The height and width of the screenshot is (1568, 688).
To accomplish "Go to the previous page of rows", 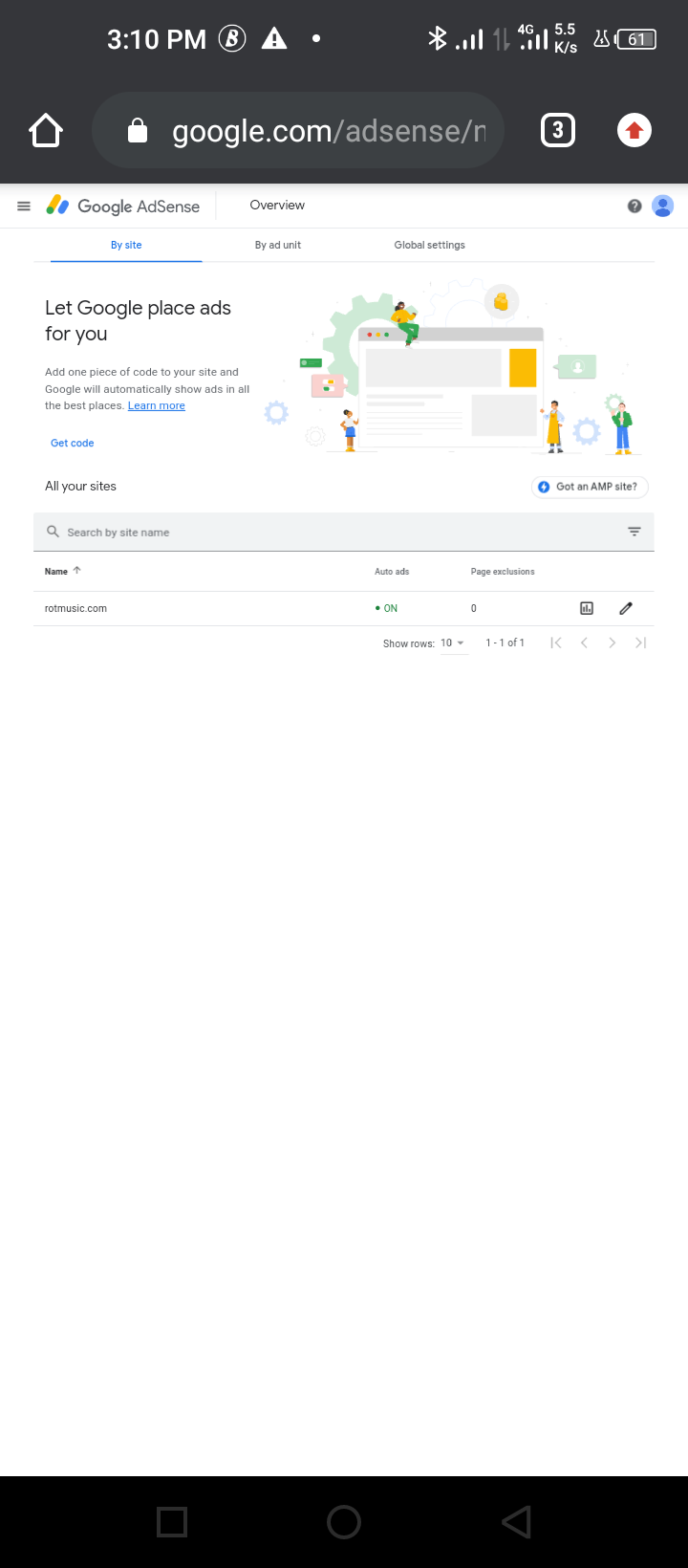I will 584,642.
